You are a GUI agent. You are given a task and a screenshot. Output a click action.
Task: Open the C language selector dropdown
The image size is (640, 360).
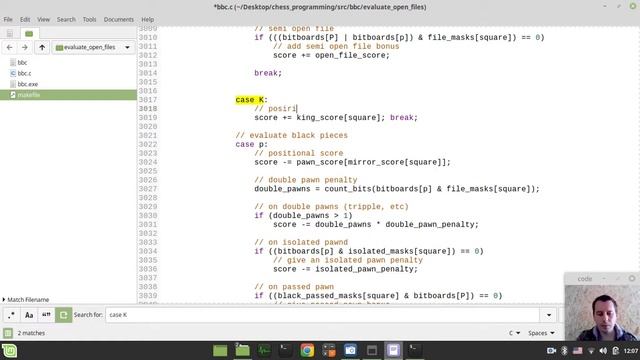click(514, 333)
